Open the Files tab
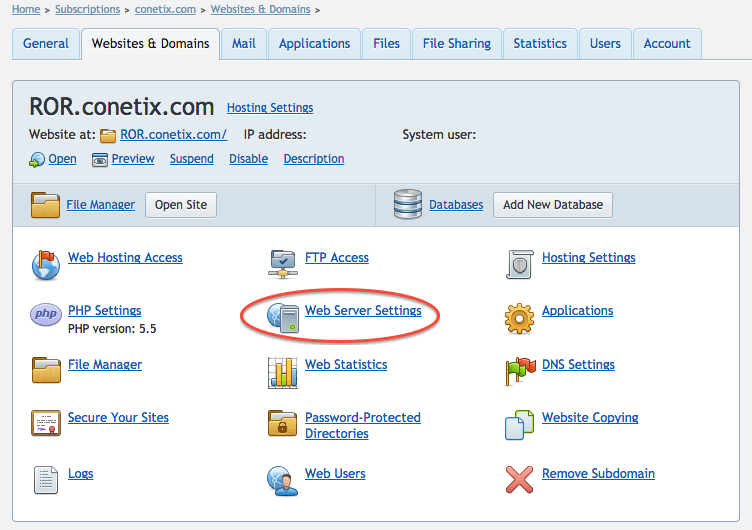Image resolution: width=752 pixels, height=530 pixels. [x=387, y=44]
